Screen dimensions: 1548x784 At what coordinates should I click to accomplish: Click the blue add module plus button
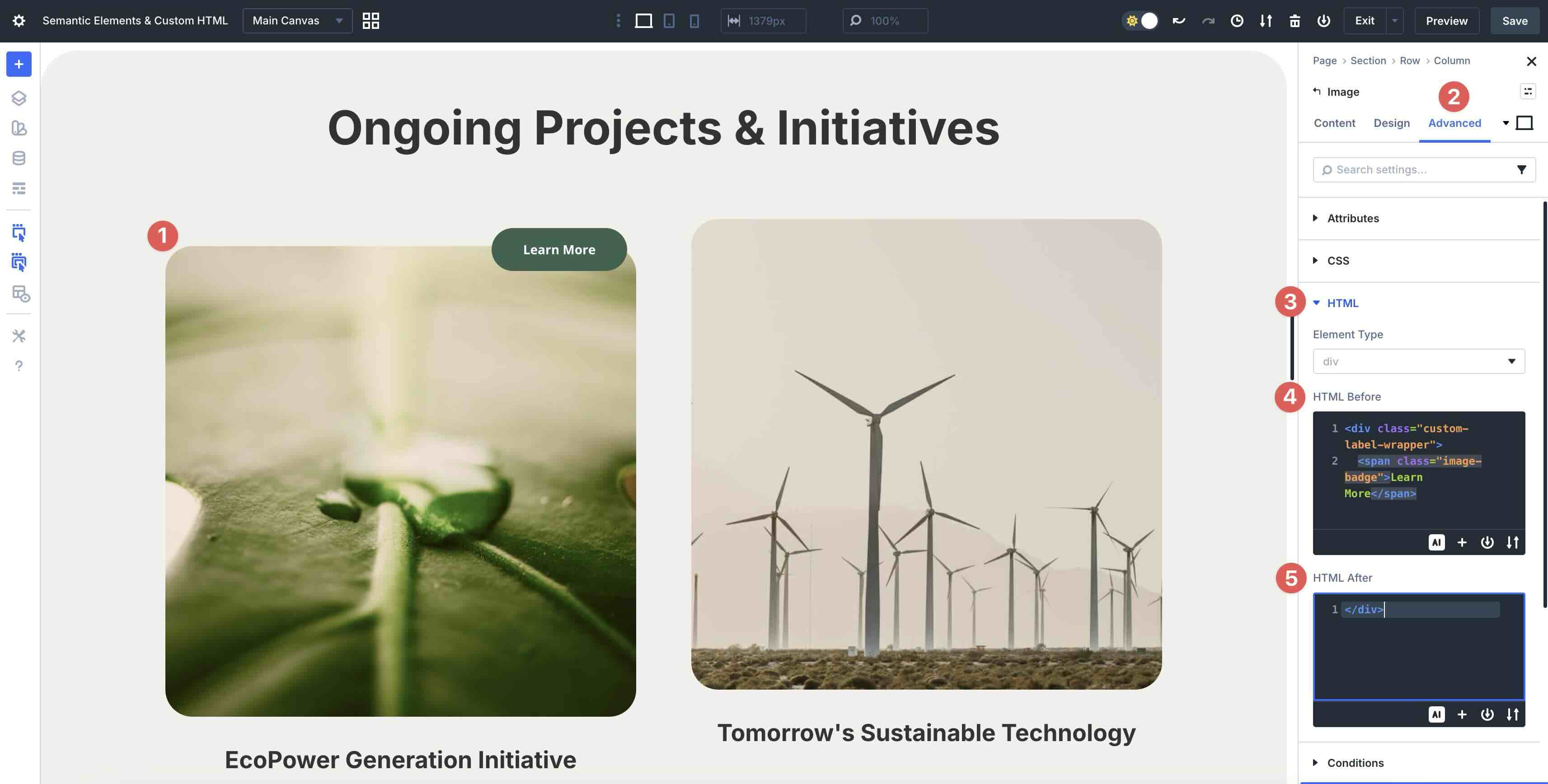click(x=19, y=64)
